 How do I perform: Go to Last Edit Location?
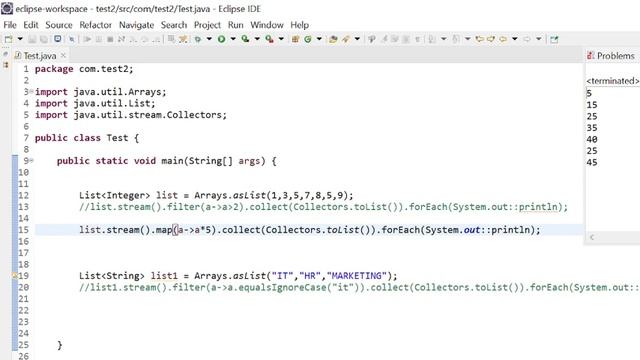[480, 39]
